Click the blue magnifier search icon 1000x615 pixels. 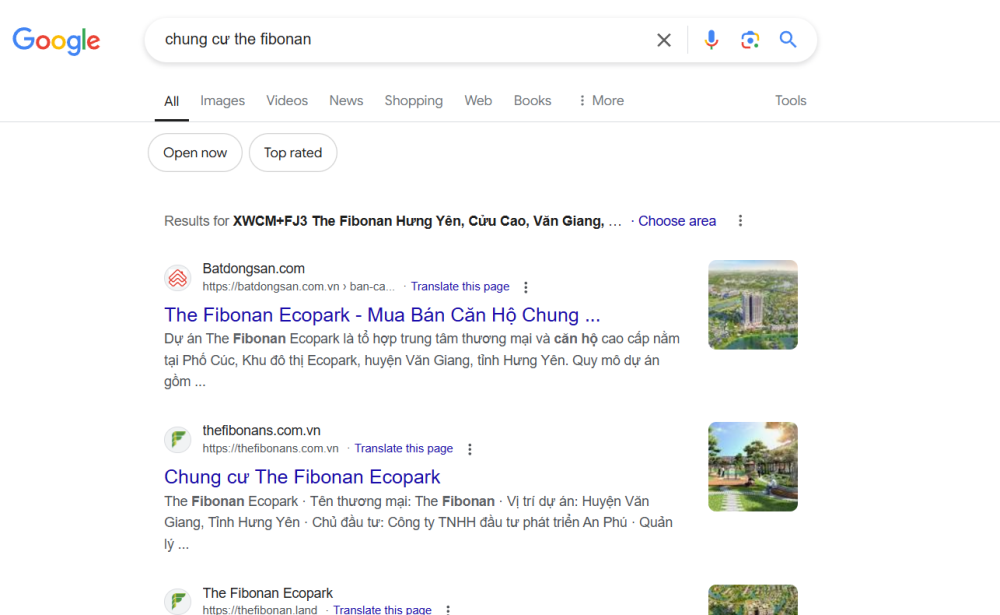[788, 40]
